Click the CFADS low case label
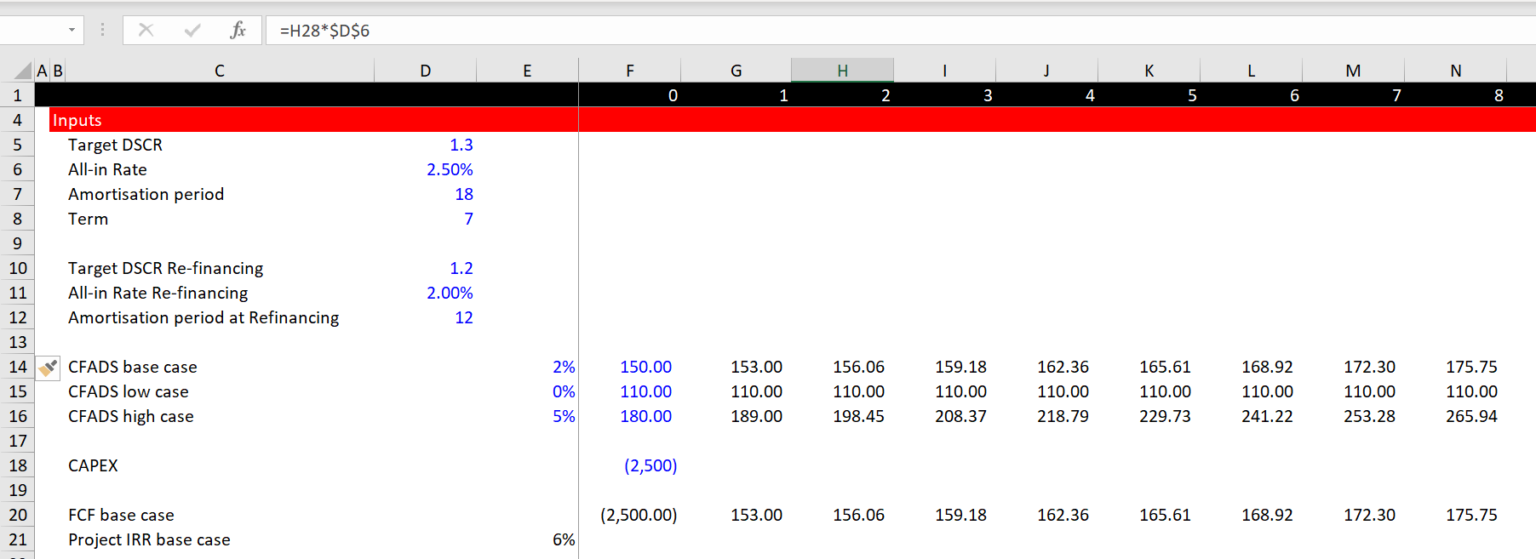Viewport: 1536px width, 559px height. (128, 392)
